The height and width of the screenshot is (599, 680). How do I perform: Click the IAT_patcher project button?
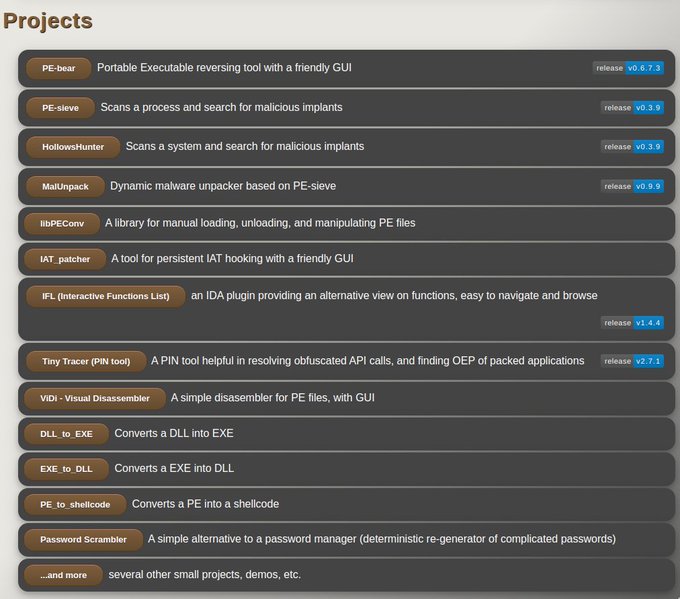[x=65, y=259]
